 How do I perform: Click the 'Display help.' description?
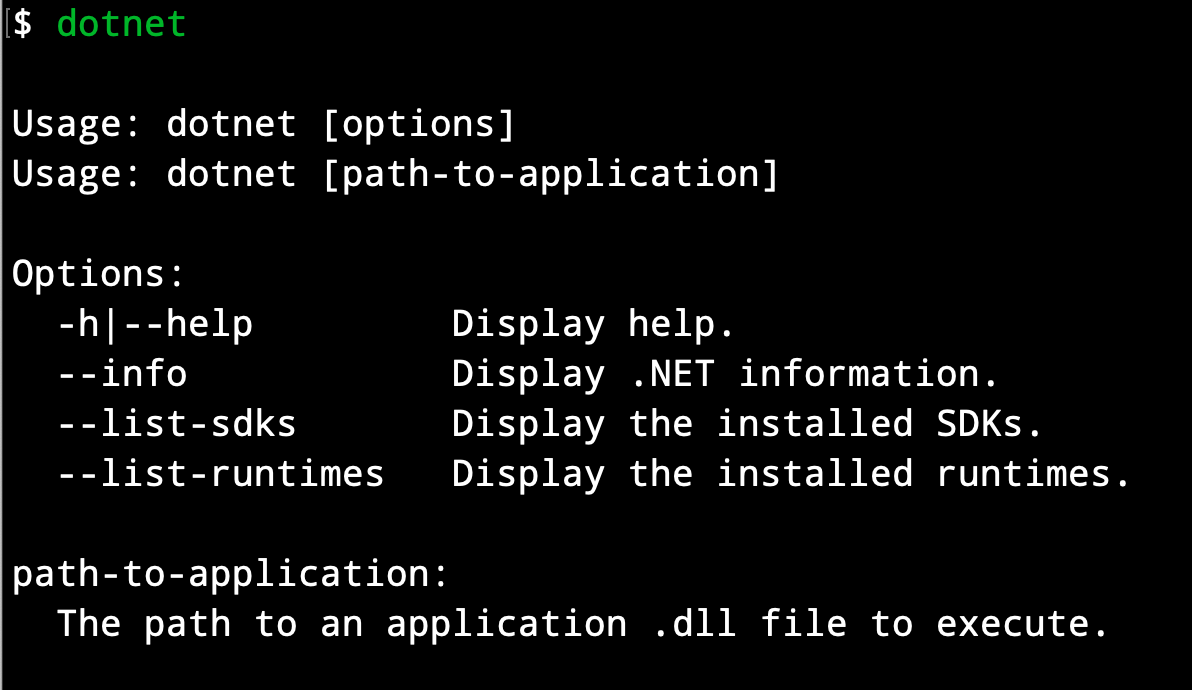pyautogui.click(x=593, y=324)
